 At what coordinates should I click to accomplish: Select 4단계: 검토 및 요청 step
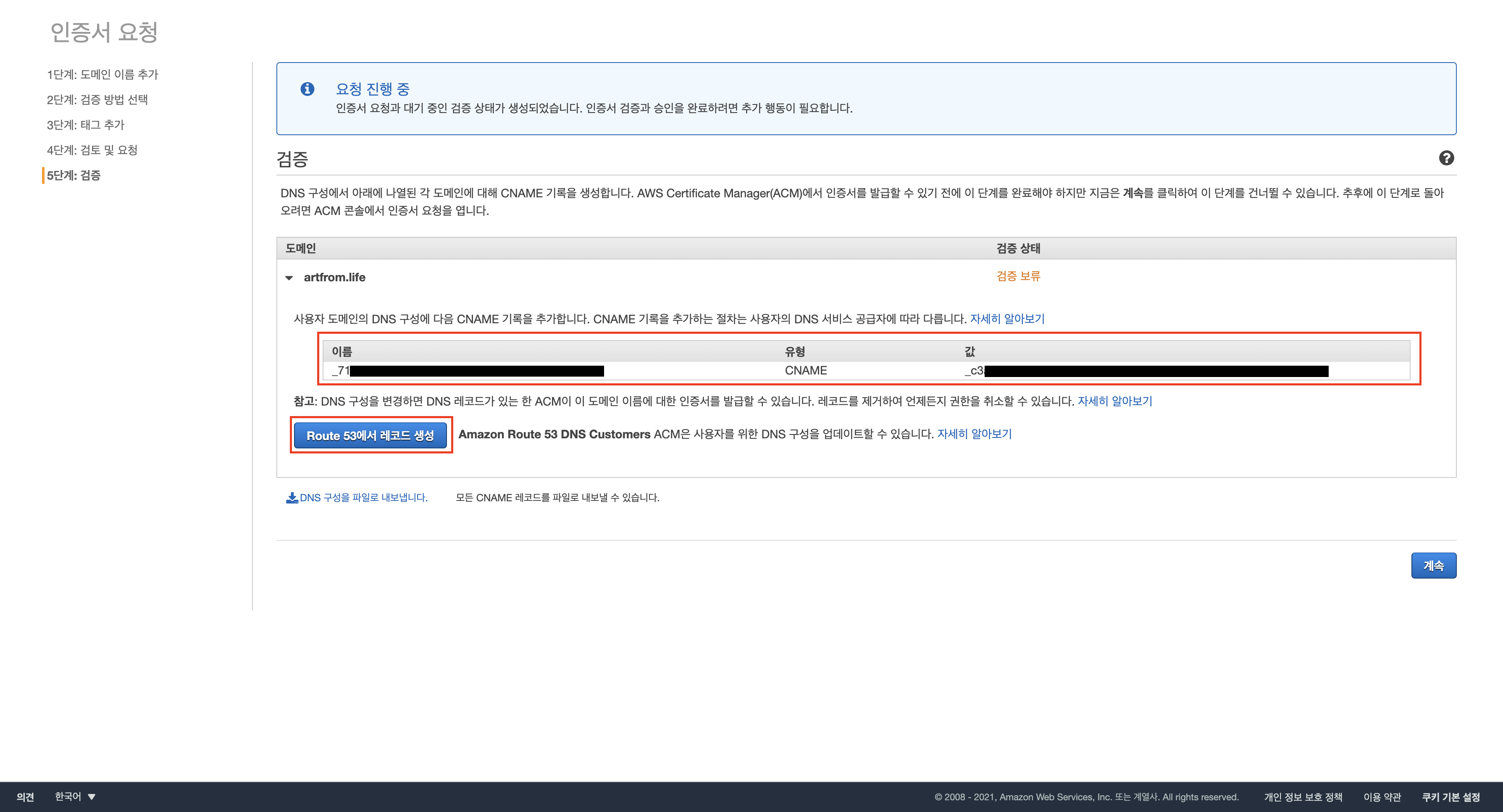point(92,150)
